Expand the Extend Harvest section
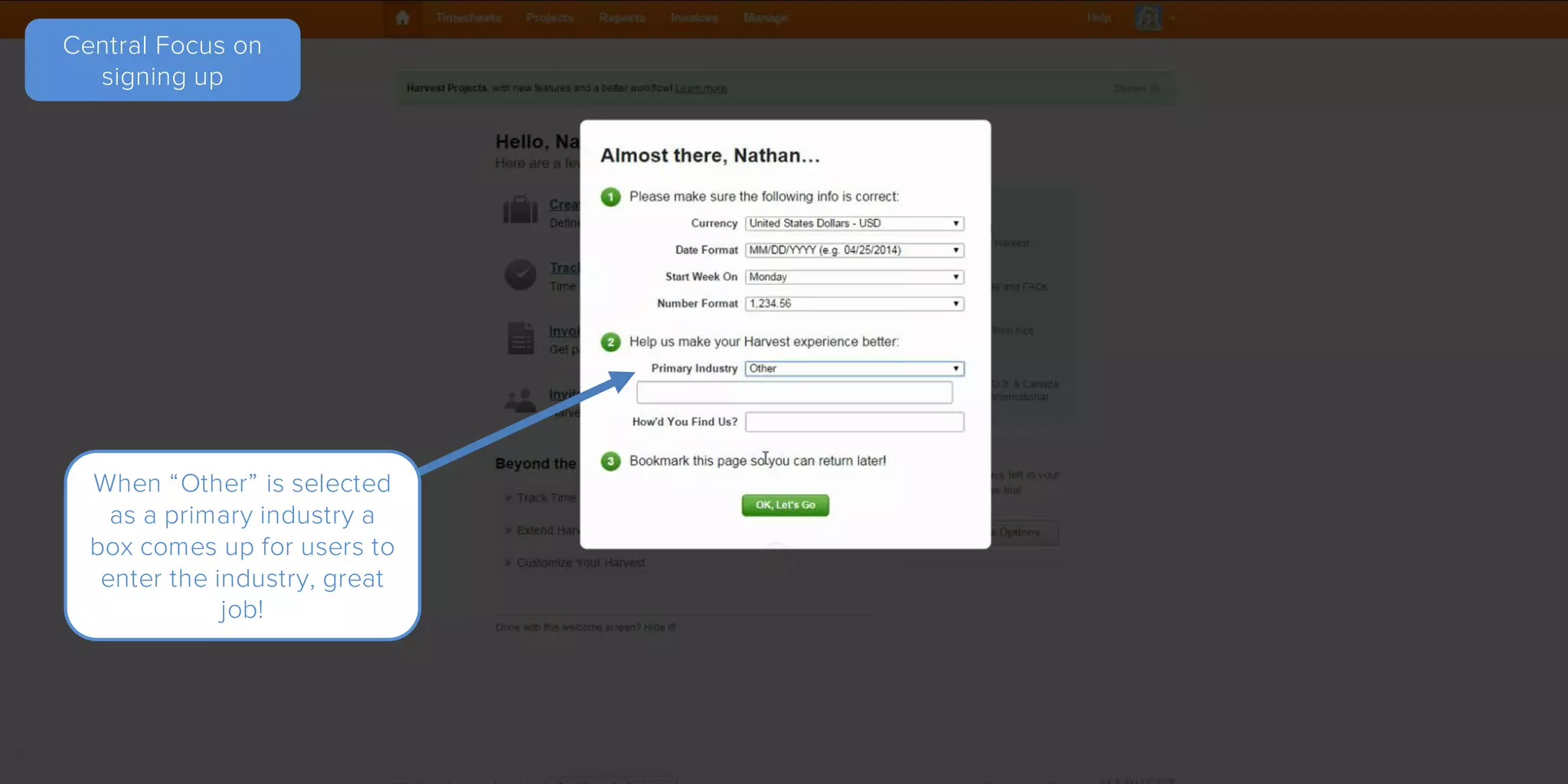 (542, 531)
